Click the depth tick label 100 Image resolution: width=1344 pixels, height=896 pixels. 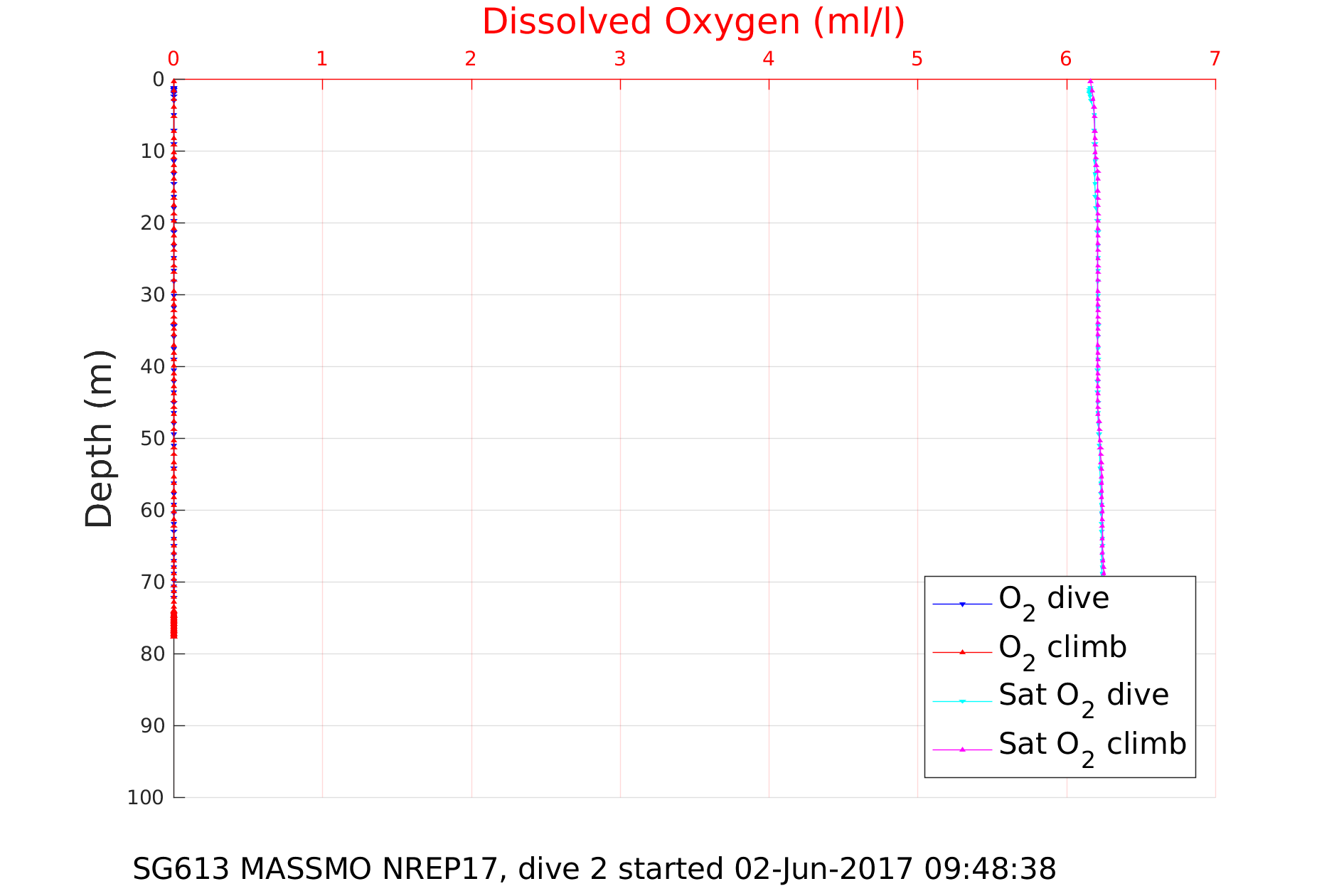[146, 797]
